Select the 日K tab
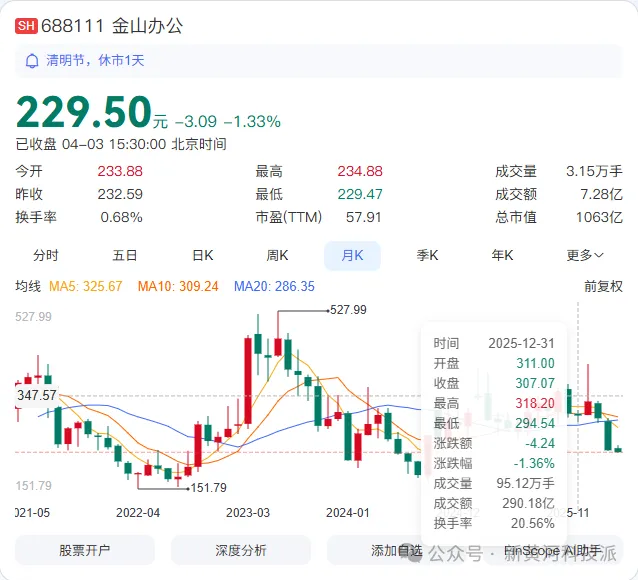Screen dimensions: 638x580 point(203,256)
